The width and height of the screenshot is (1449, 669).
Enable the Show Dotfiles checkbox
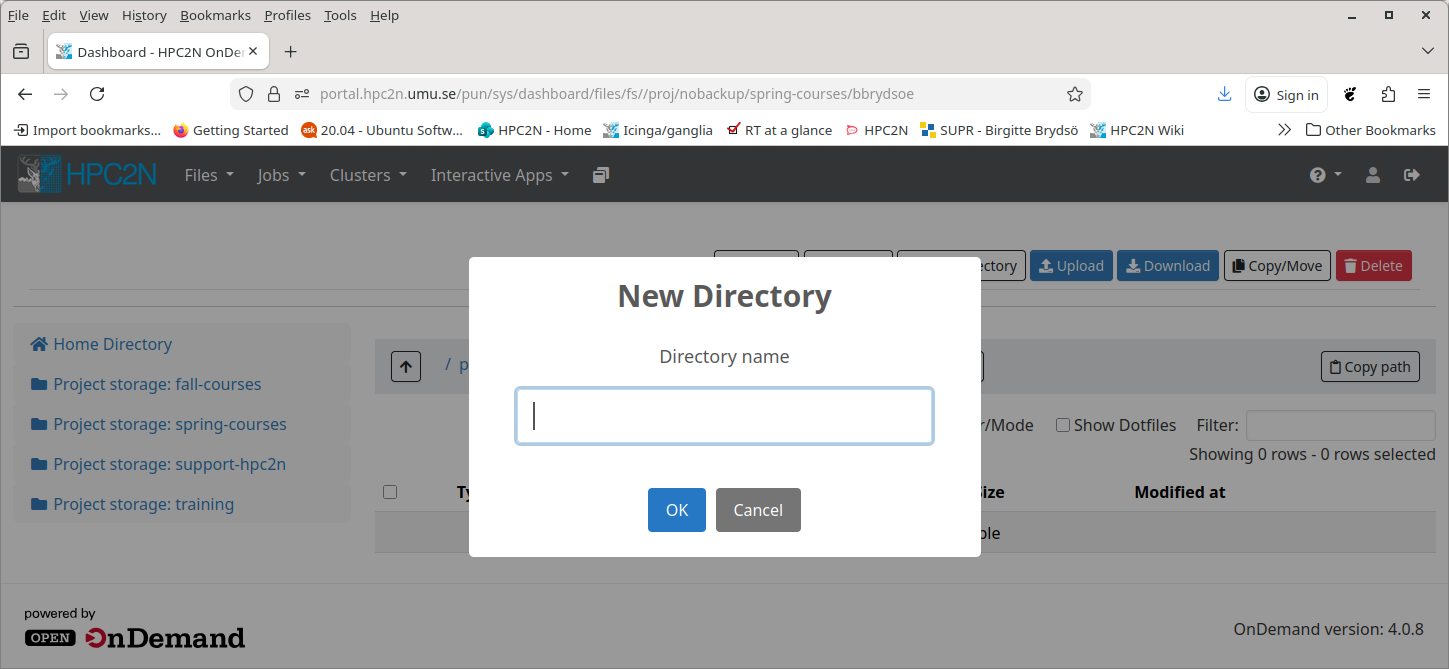click(x=1062, y=425)
